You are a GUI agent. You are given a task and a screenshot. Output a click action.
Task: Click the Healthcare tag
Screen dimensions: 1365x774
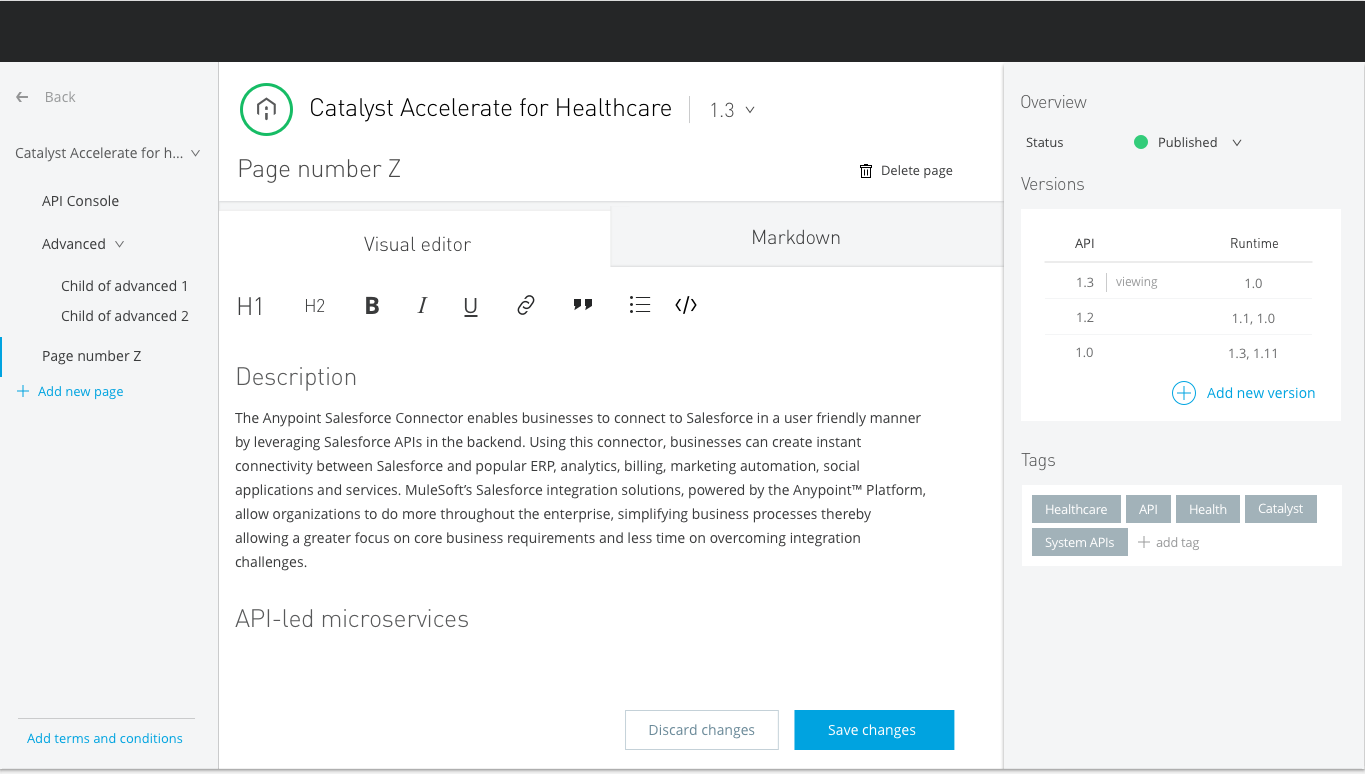(x=1076, y=509)
